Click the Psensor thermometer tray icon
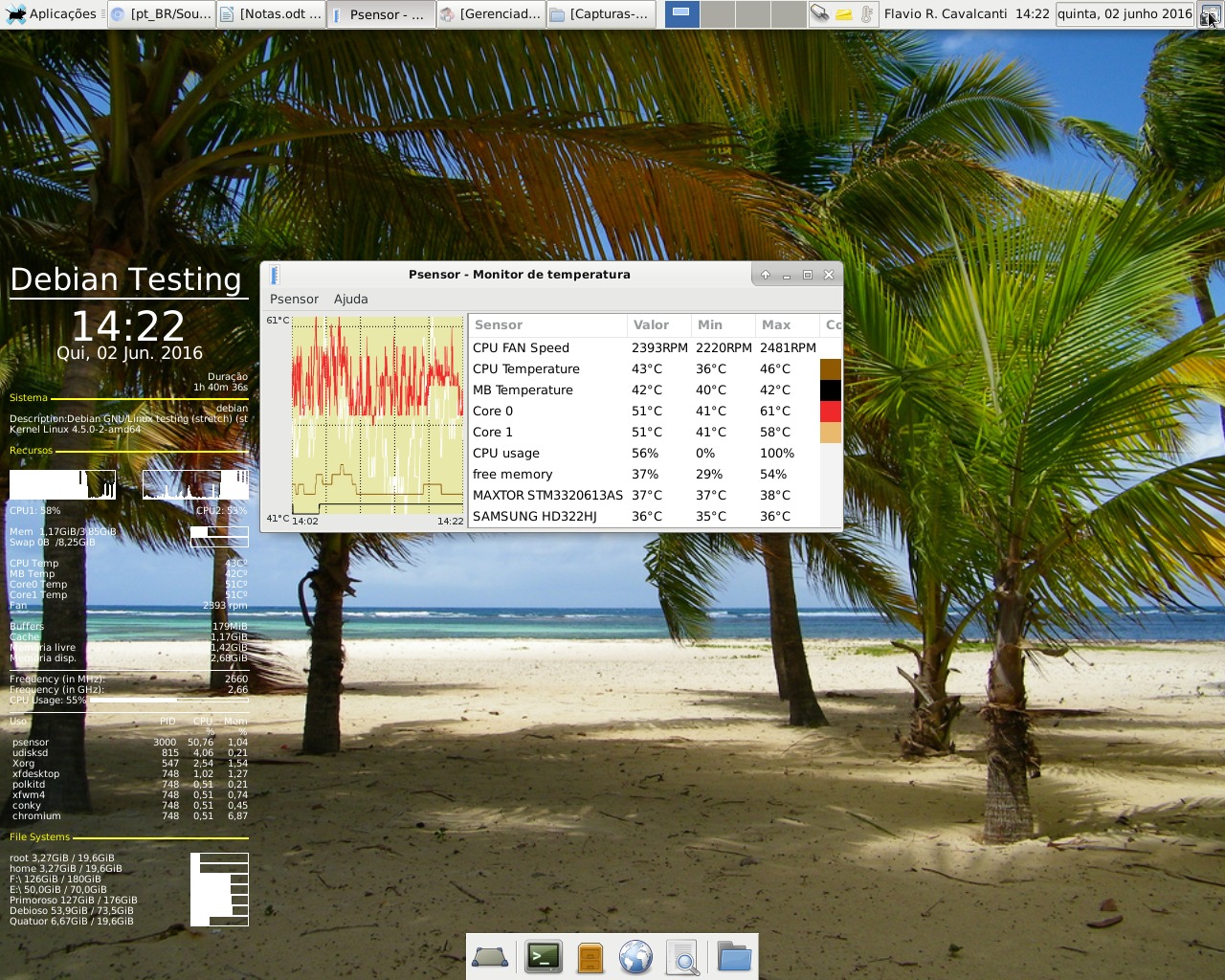 (867, 13)
